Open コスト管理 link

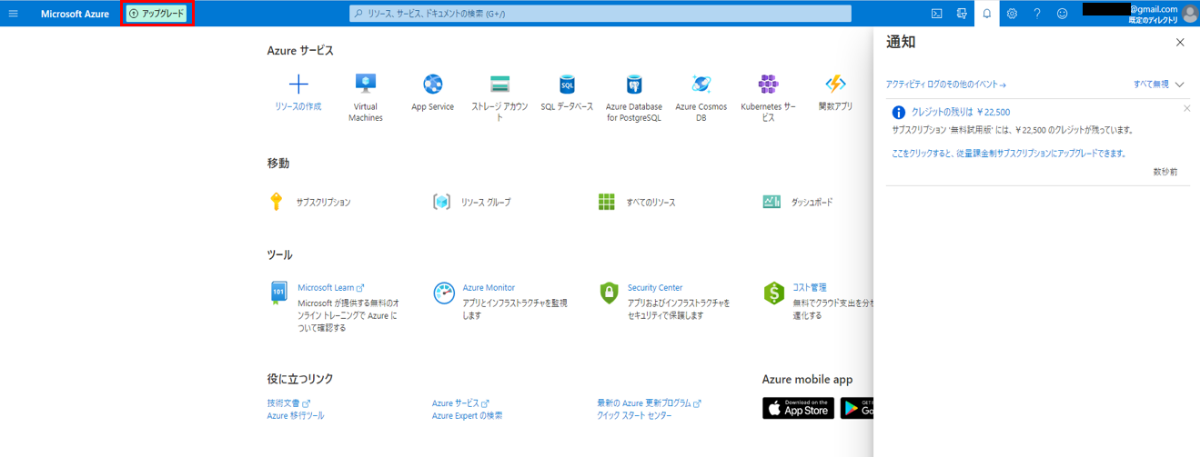[x=810, y=287]
